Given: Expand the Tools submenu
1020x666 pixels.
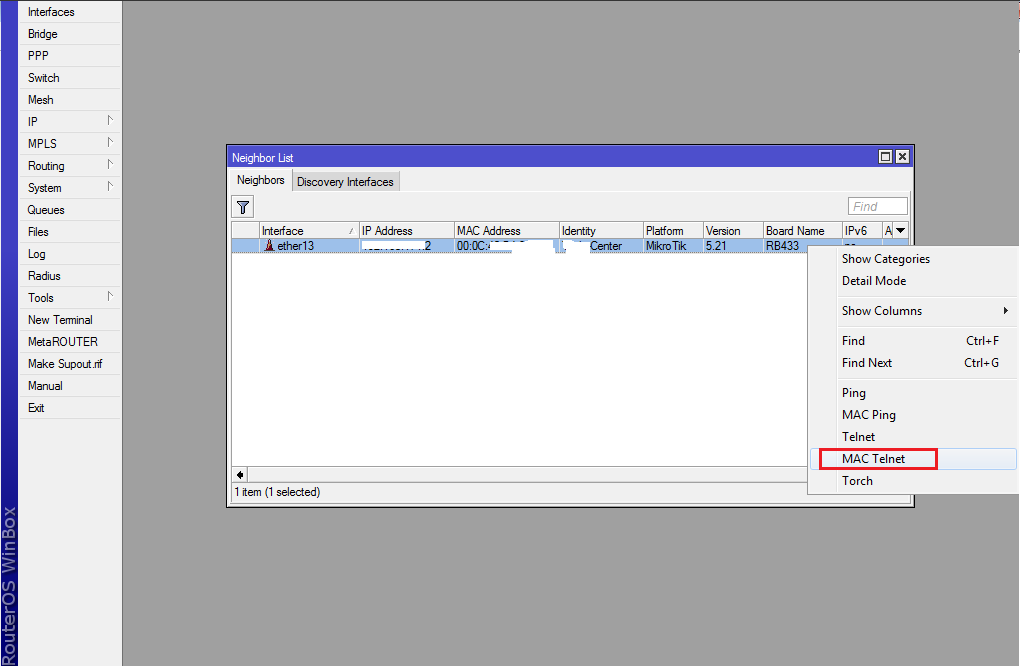Looking at the screenshot, I should coord(70,298).
